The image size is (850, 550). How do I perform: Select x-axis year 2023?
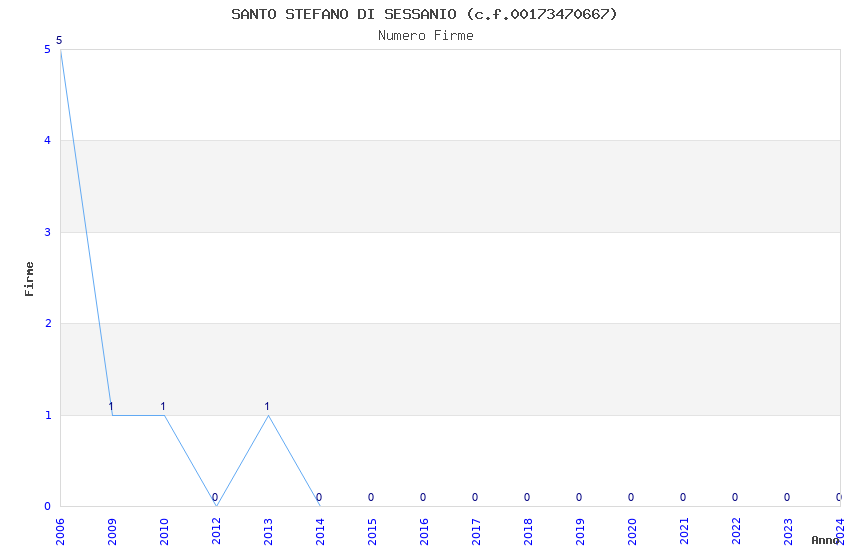[788, 531]
